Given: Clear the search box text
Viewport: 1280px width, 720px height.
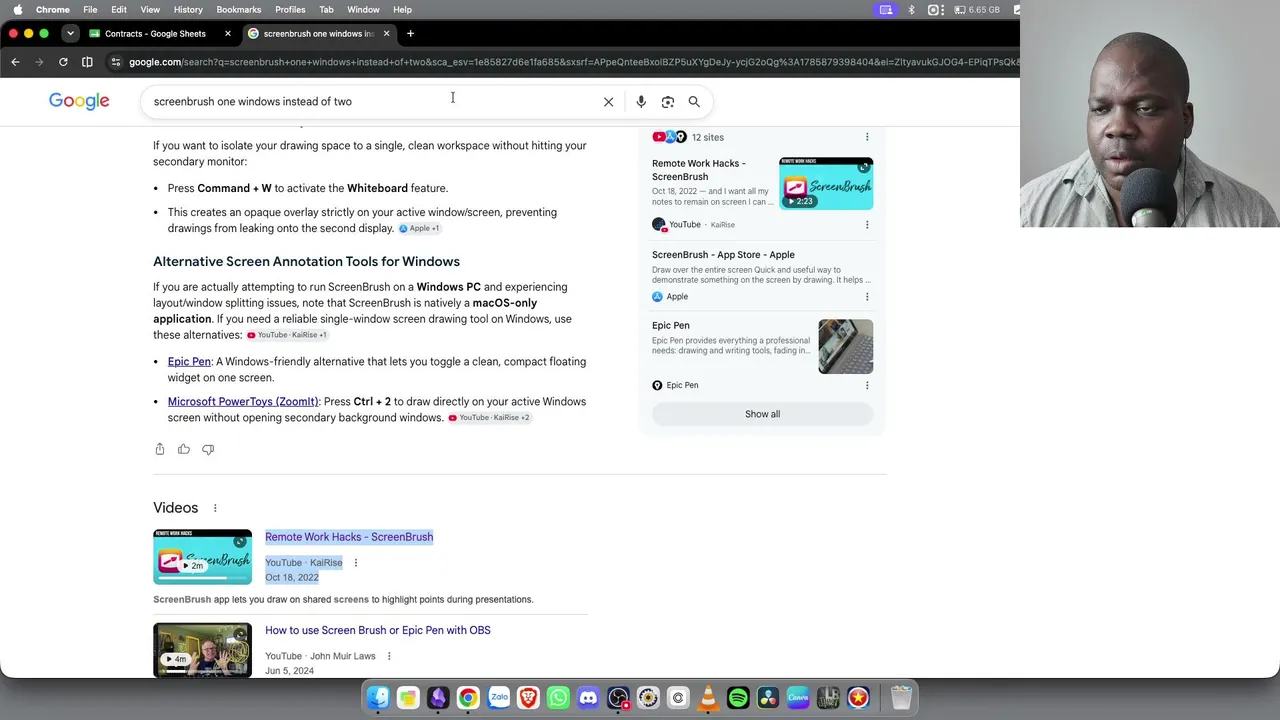Looking at the screenshot, I should coord(608,101).
